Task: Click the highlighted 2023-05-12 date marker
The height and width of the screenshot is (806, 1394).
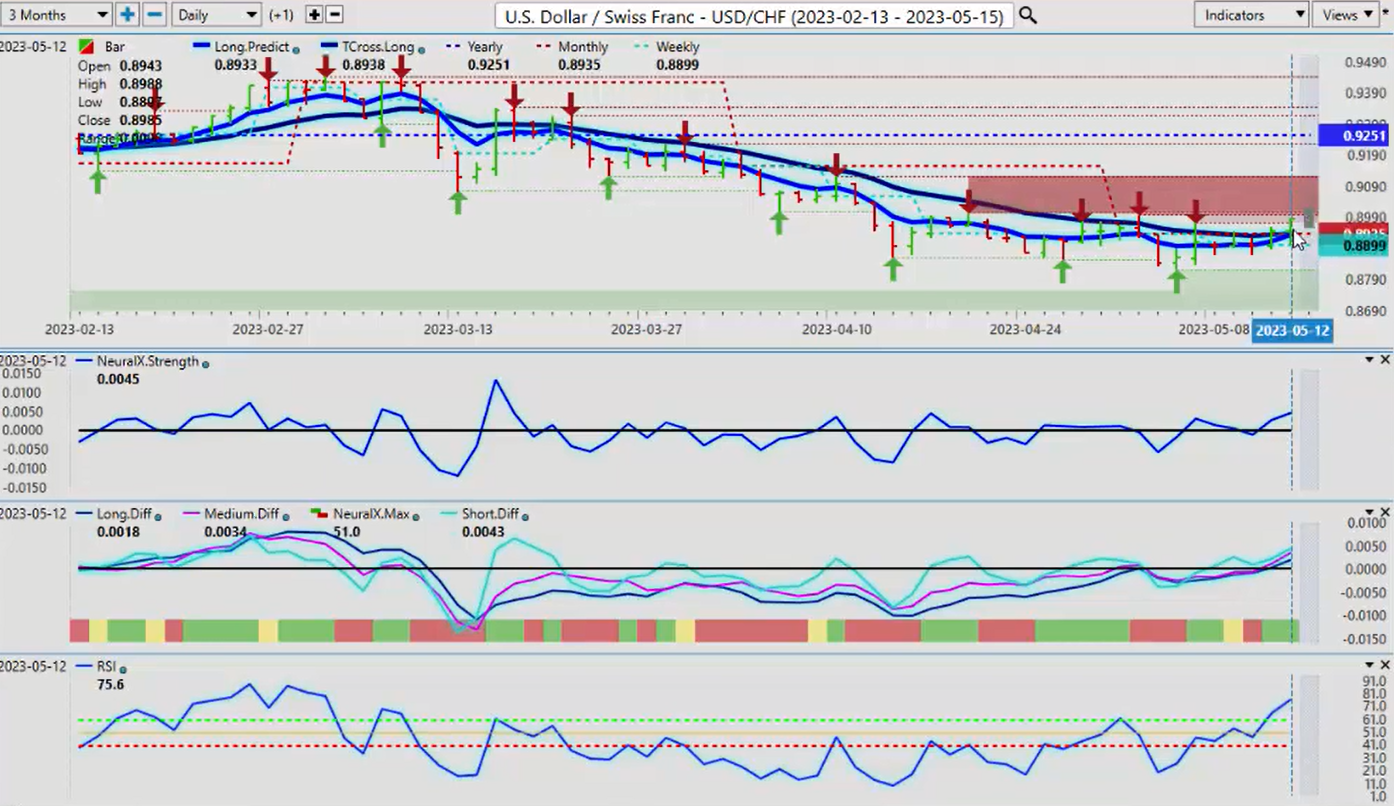Action: (1292, 330)
